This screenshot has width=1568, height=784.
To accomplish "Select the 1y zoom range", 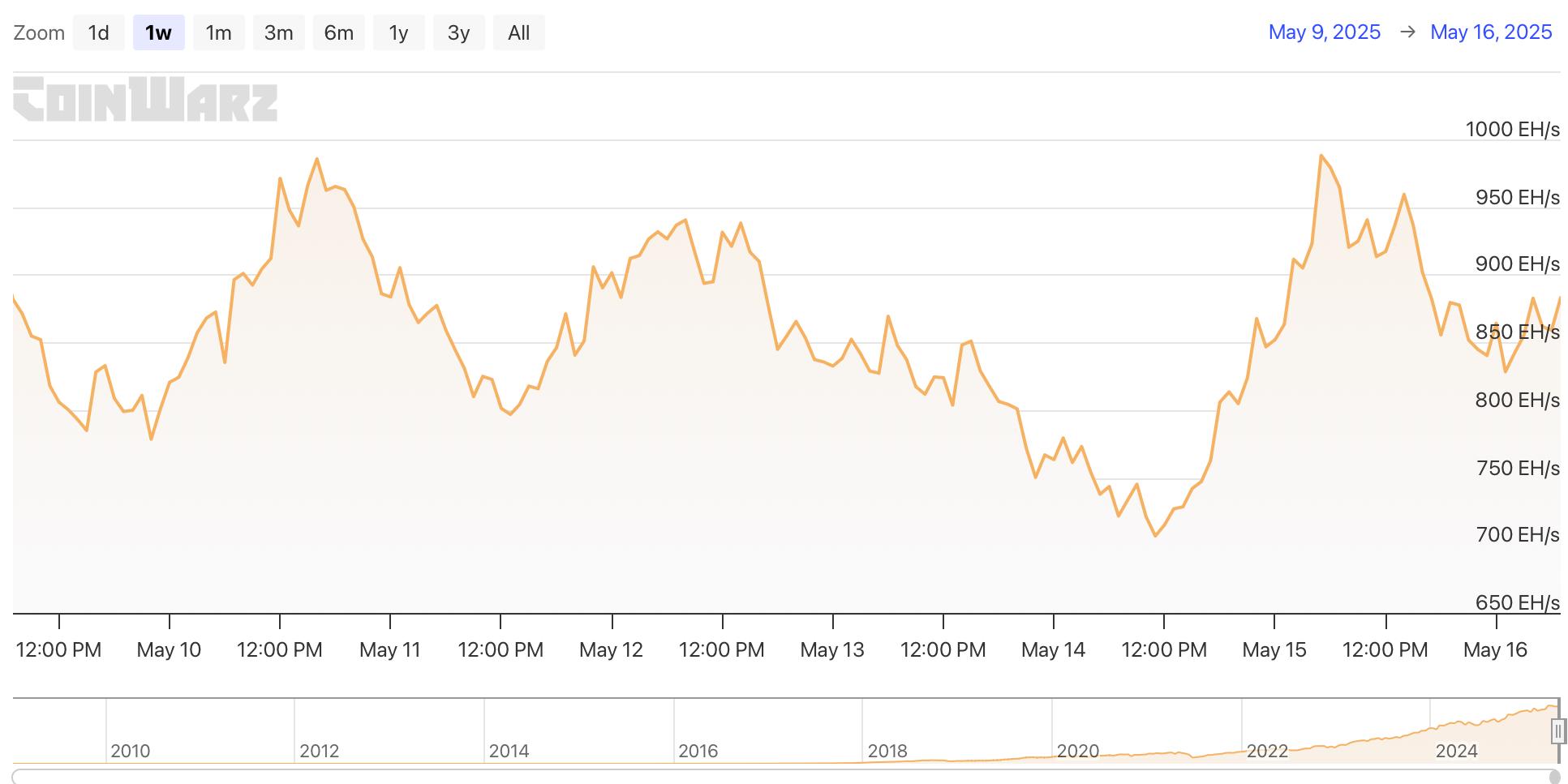I will coord(399,32).
